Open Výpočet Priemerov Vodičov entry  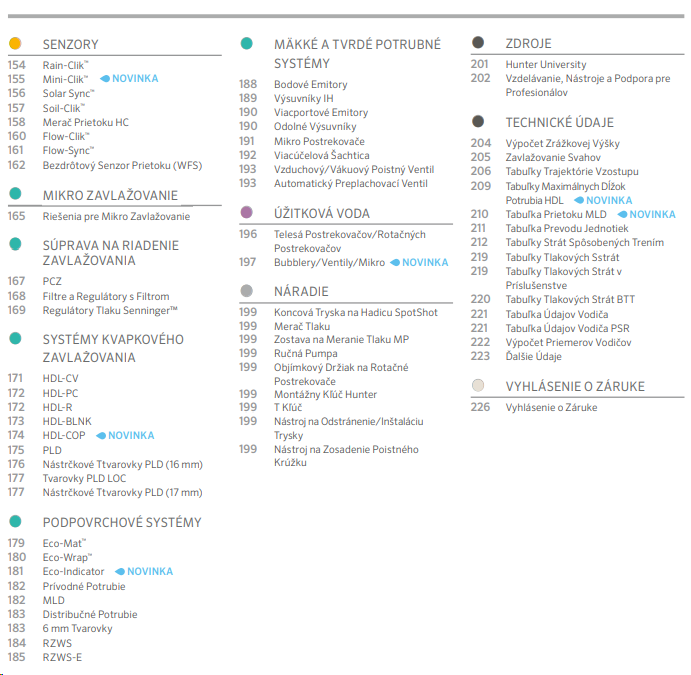tap(568, 343)
